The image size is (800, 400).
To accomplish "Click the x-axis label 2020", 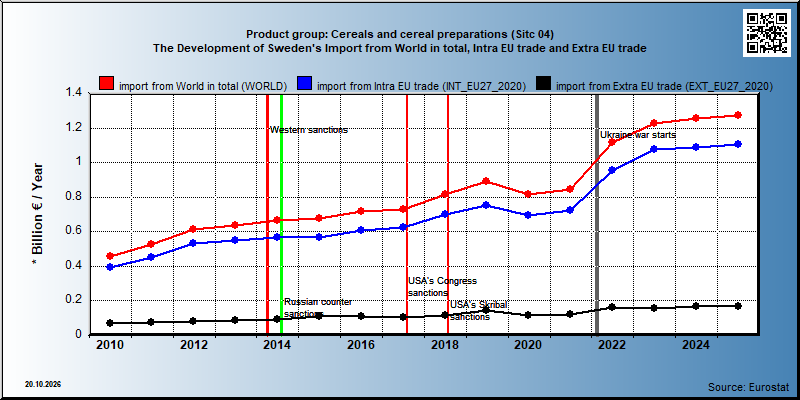I will tap(528, 345).
